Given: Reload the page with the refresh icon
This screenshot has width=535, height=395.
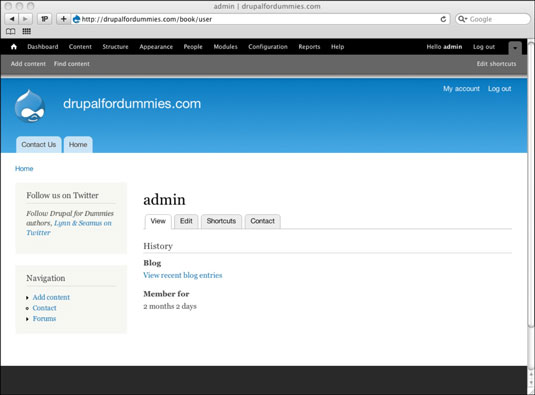Looking at the screenshot, I should tap(443, 19).
